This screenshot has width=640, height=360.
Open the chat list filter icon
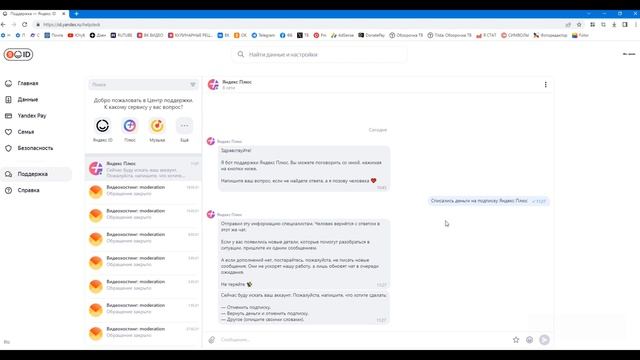193,84
